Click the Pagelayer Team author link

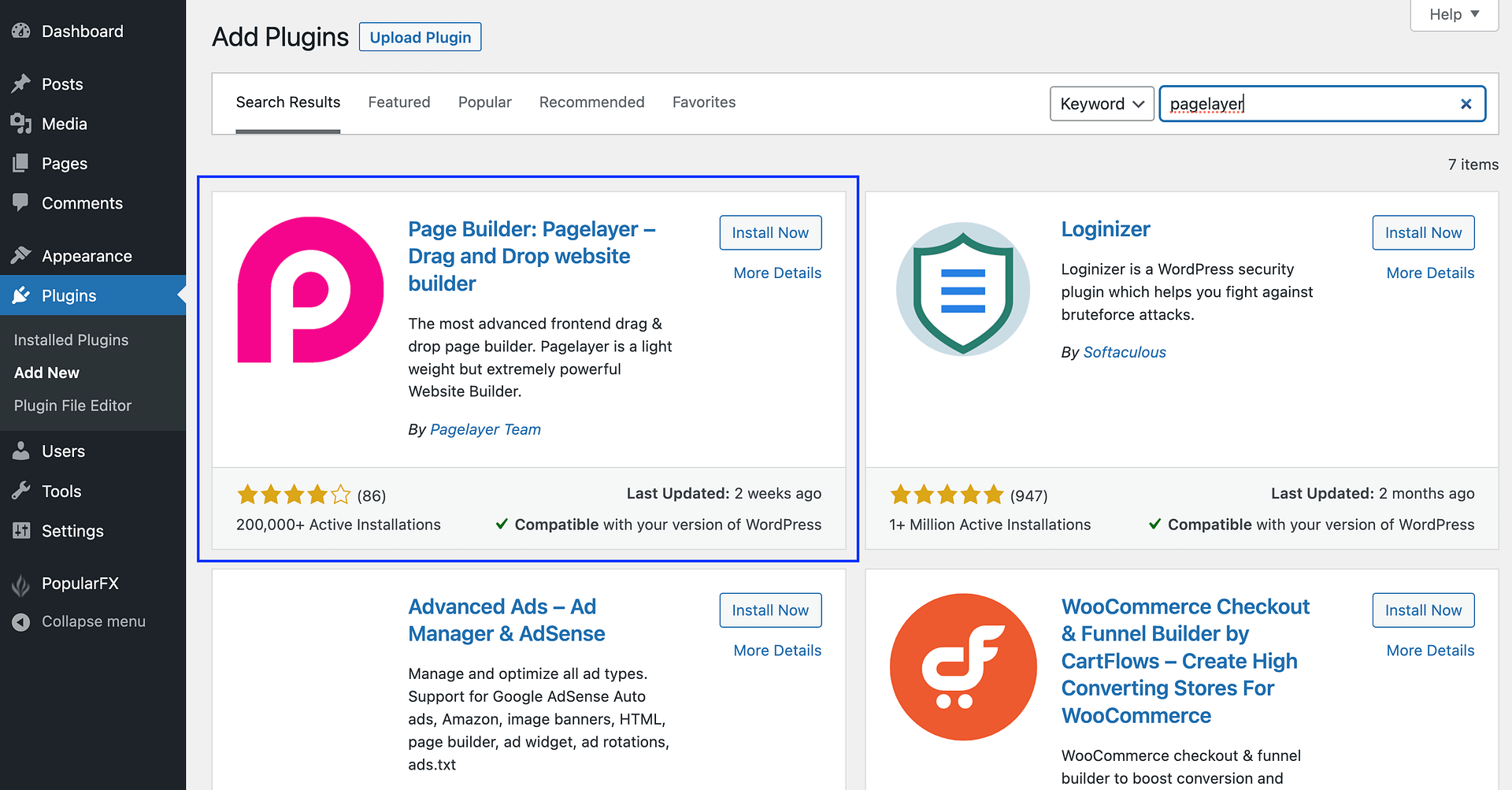[x=485, y=429]
